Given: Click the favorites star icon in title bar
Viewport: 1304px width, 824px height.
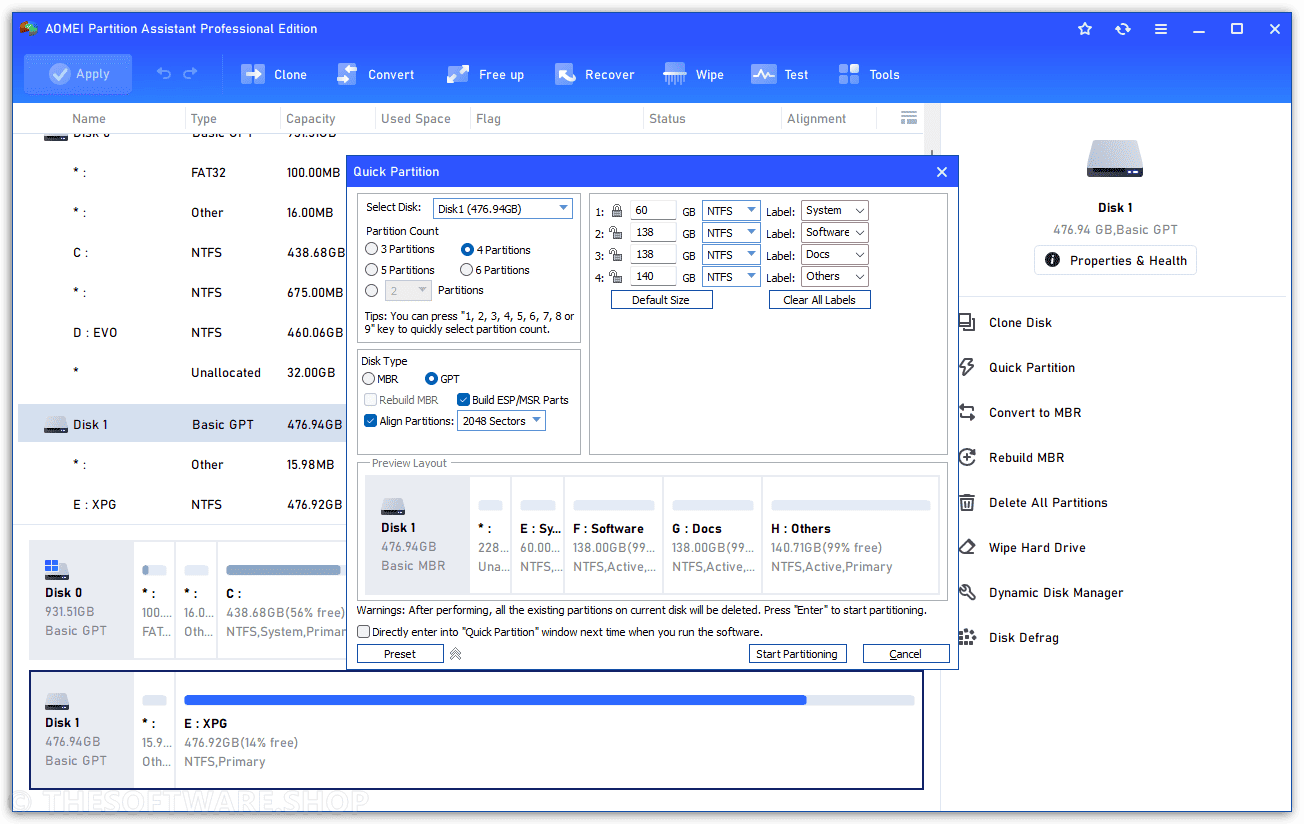Looking at the screenshot, I should [x=1085, y=29].
